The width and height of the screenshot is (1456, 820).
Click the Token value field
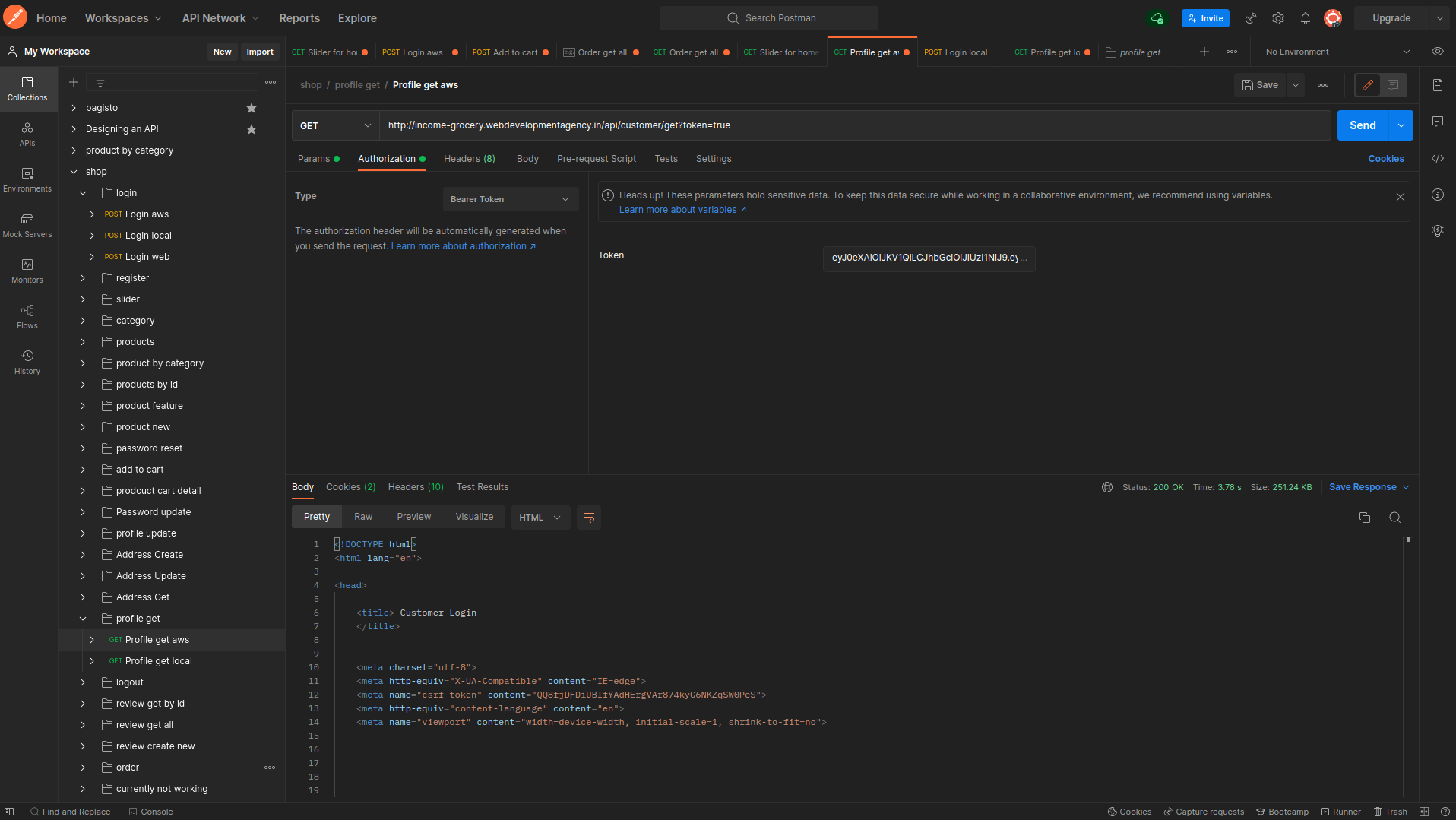929,258
